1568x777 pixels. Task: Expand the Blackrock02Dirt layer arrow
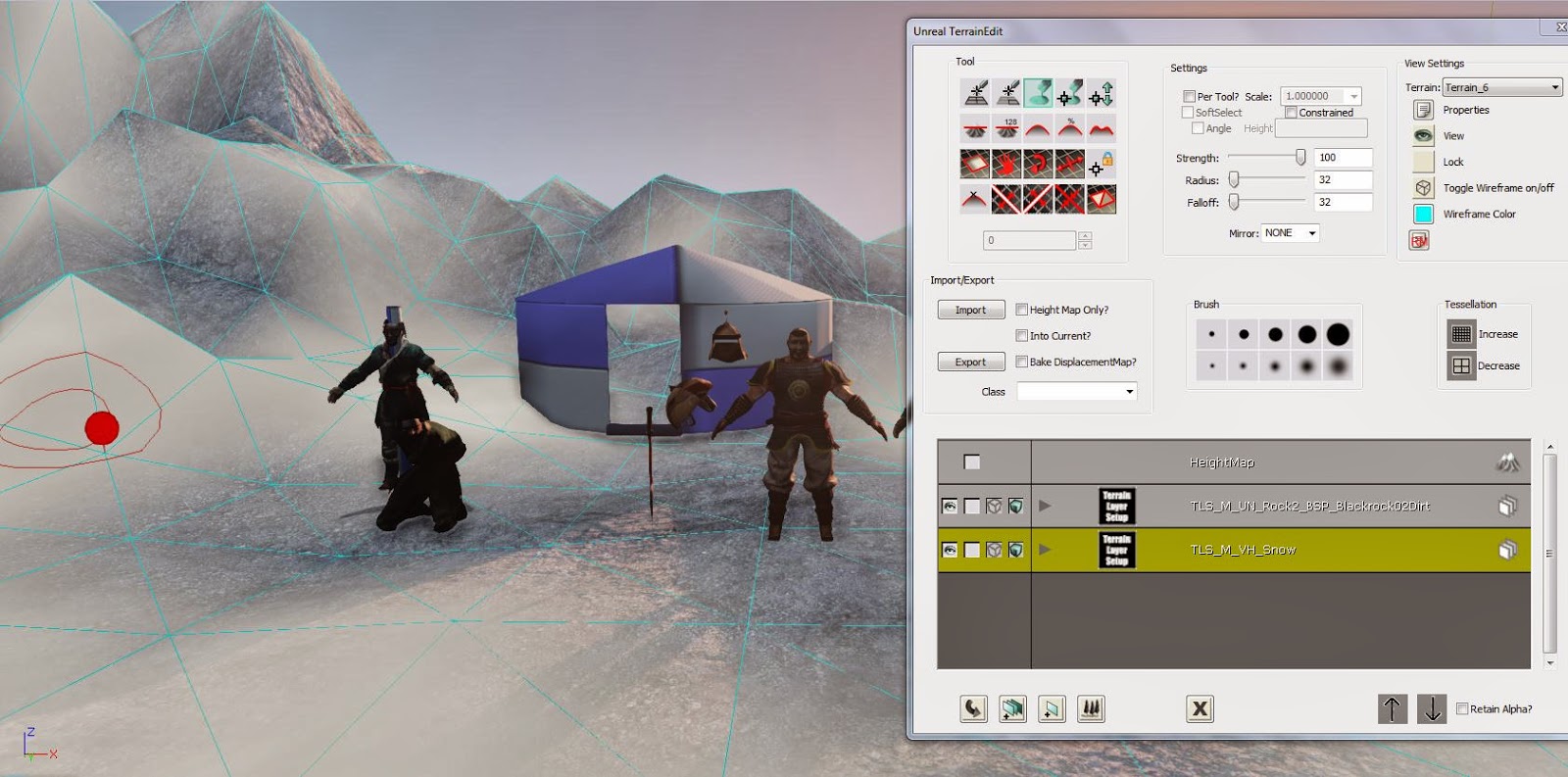1045,506
